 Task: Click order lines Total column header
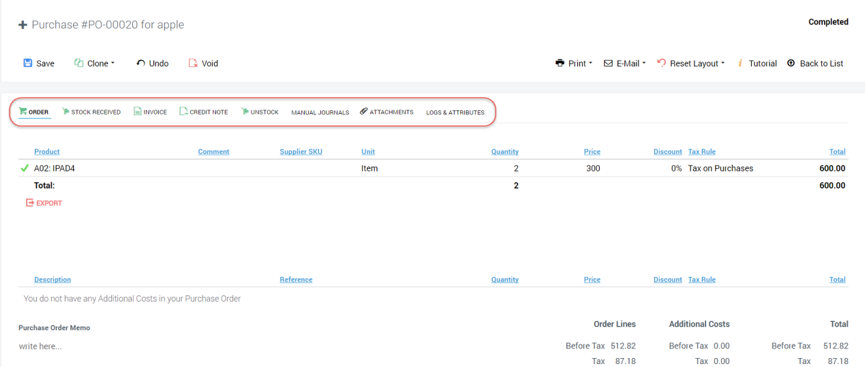[837, 152]
